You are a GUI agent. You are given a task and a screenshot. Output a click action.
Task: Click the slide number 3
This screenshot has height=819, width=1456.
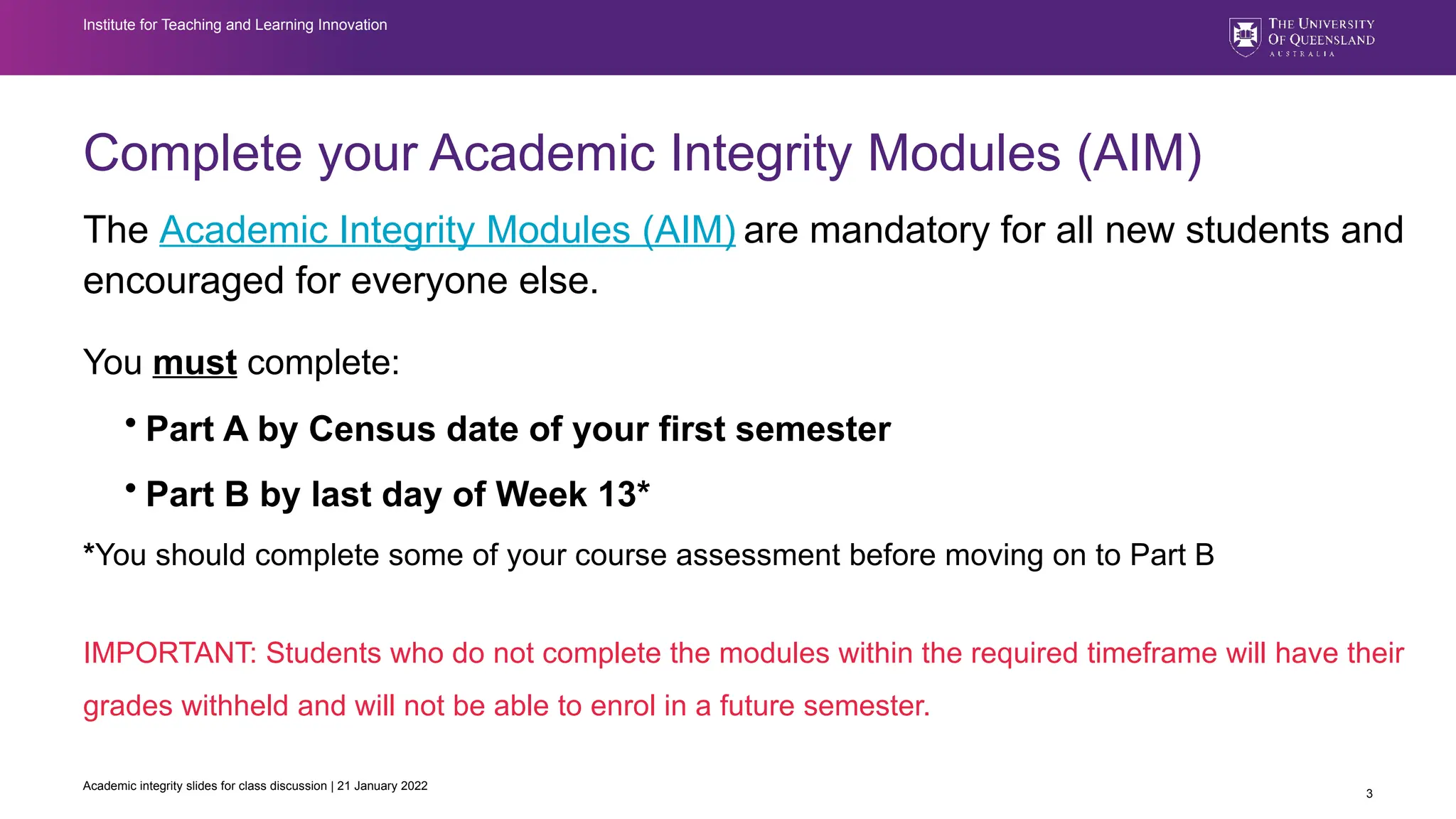(1369, 793)
